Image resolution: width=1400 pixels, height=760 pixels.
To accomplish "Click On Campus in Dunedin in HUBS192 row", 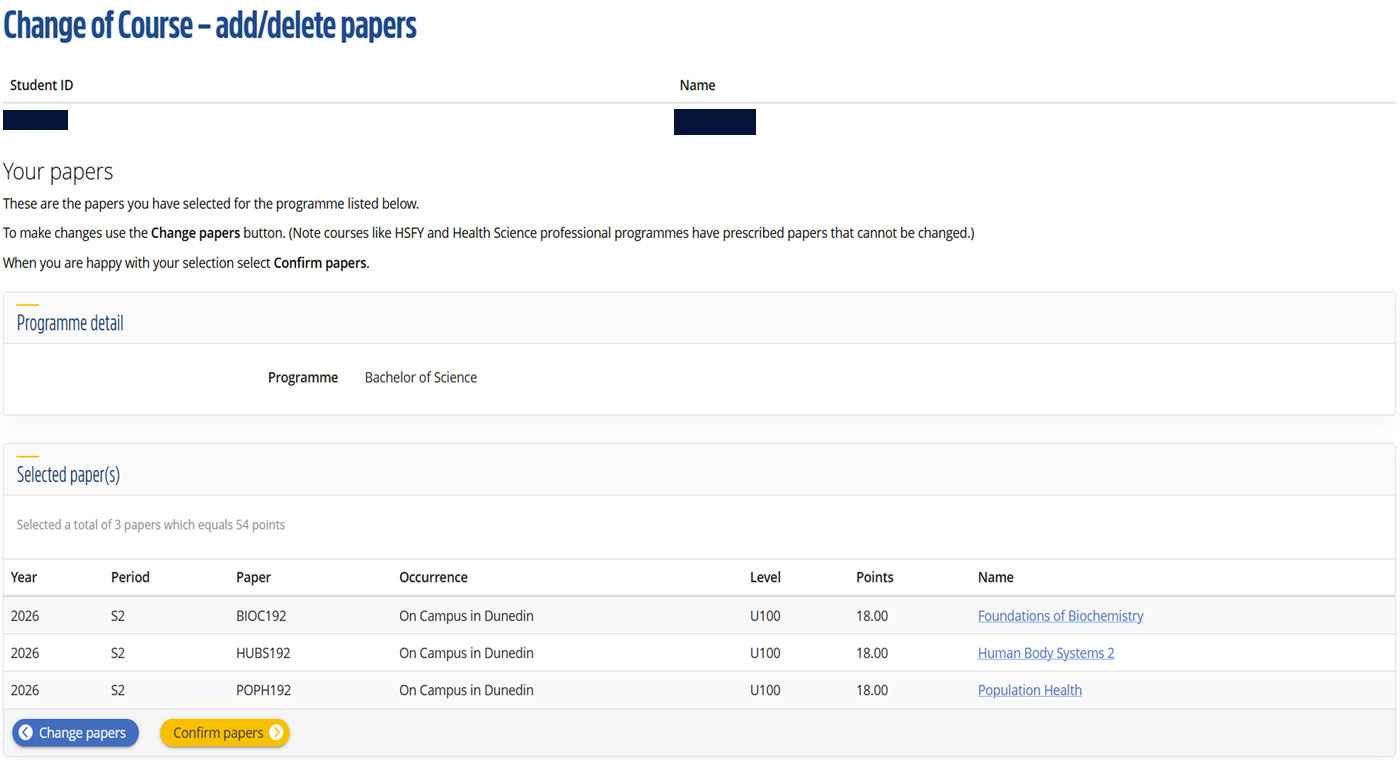I will point(466,653).
